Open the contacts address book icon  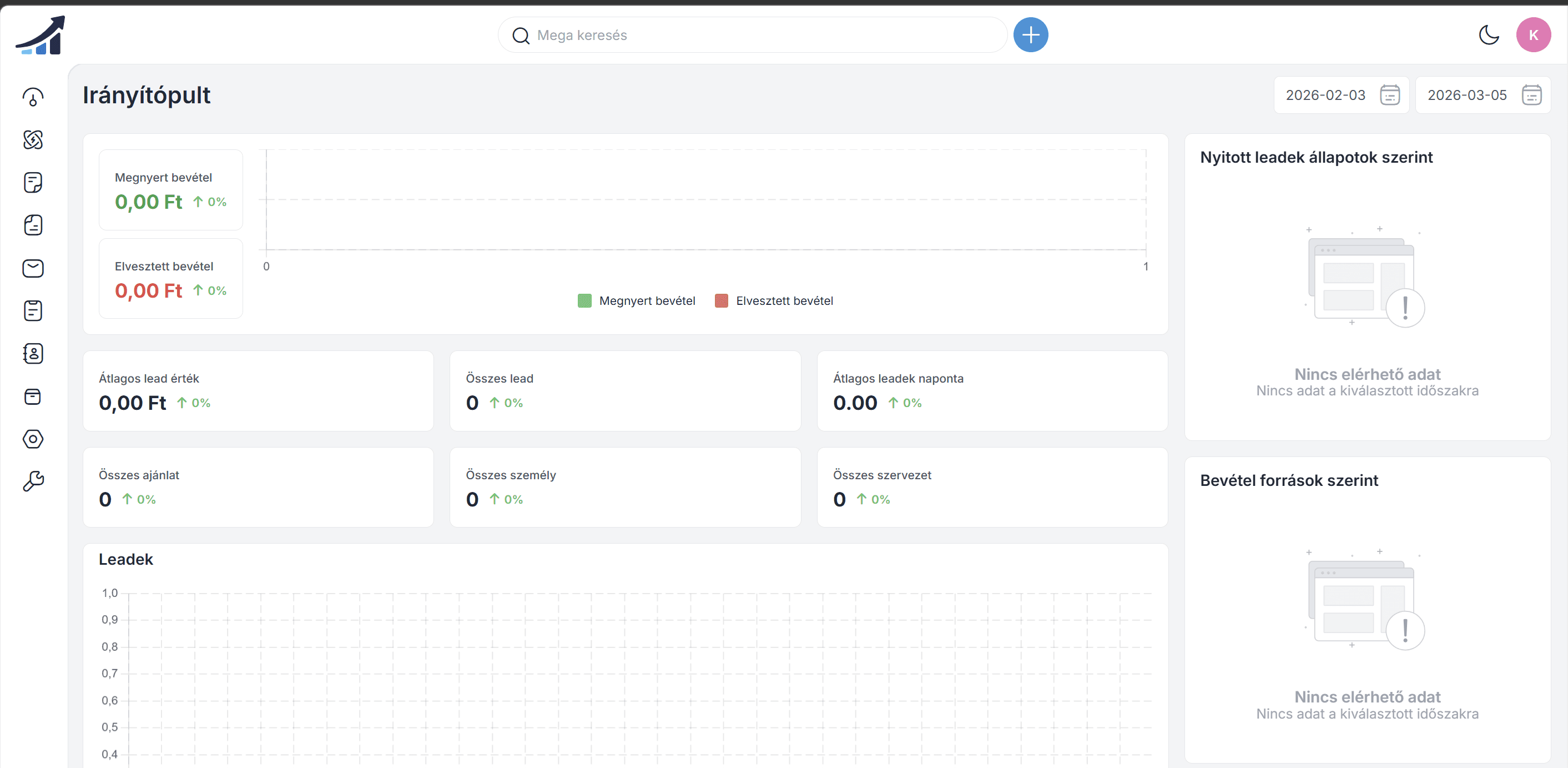tap(33, 353)
